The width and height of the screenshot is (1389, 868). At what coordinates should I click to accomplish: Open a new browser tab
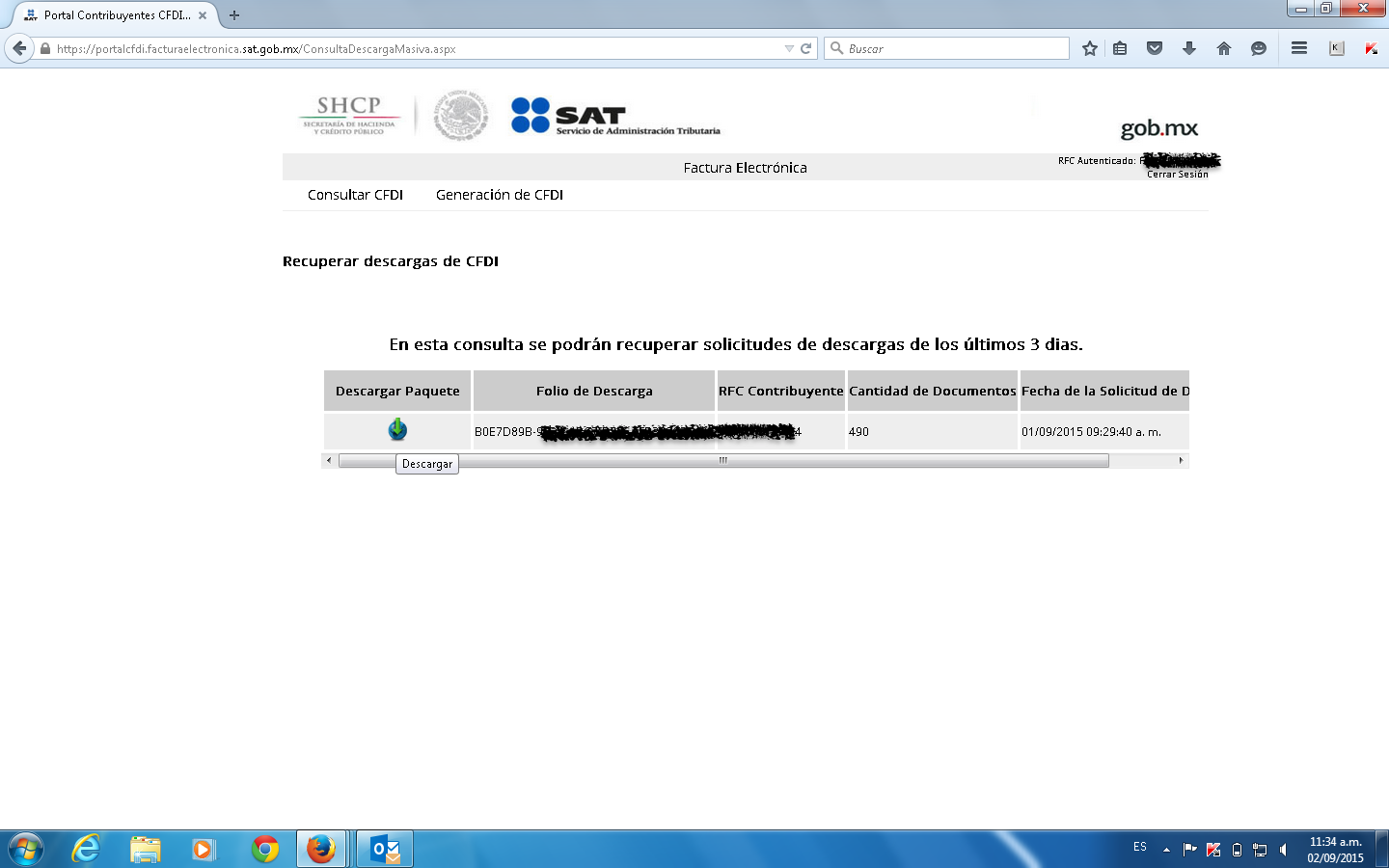233,14
